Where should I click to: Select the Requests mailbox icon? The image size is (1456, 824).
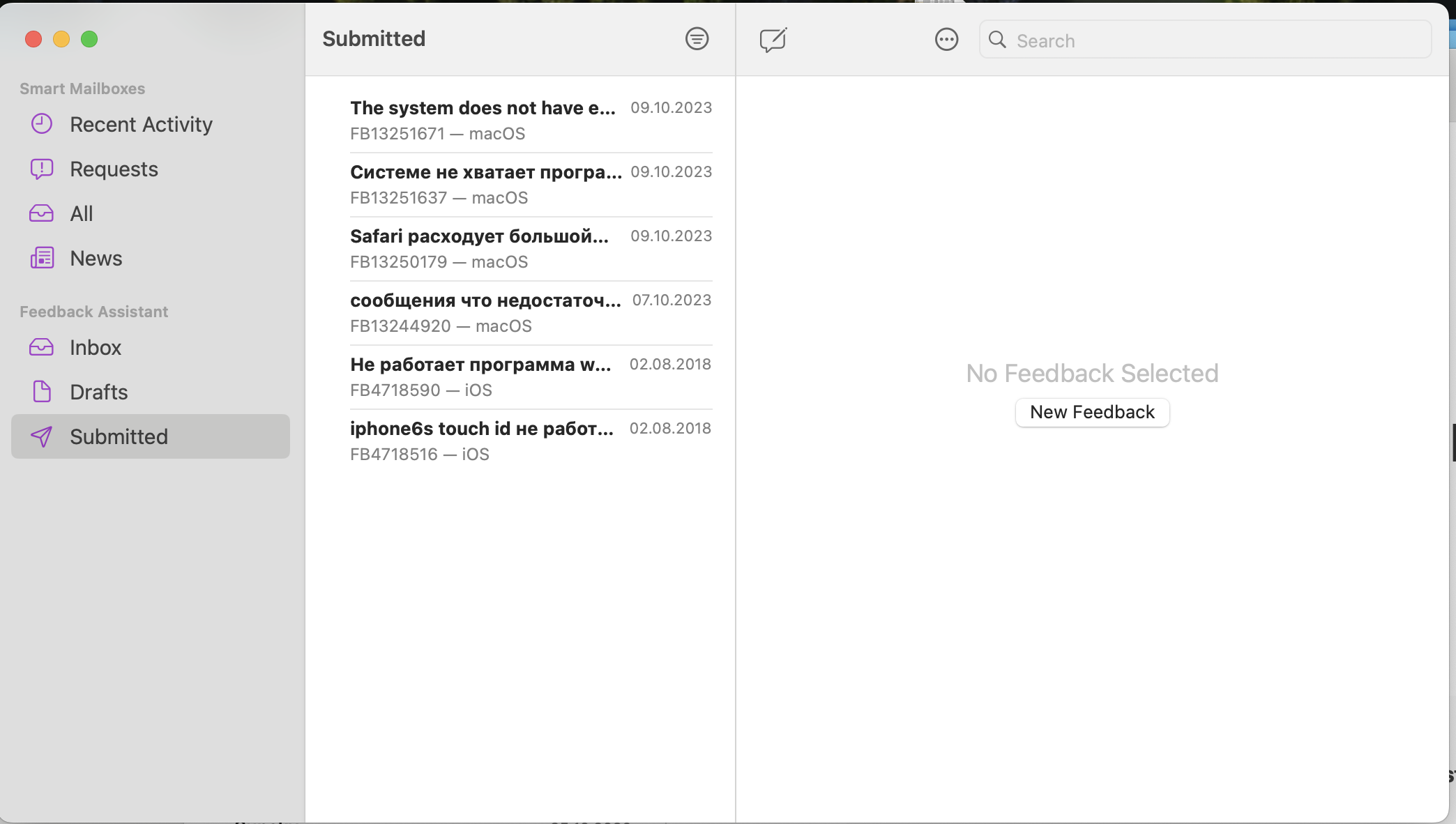coord(42,169)
